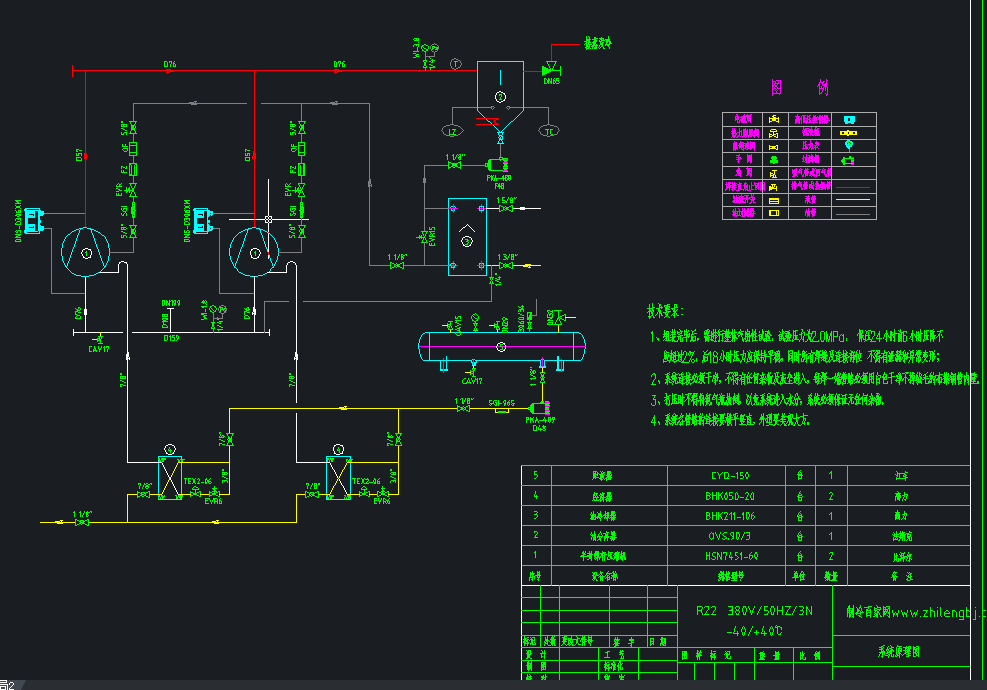The image size is (987, 690).
Task: Pick the blue suction line sample in legend
Action: tap(852, 173)
